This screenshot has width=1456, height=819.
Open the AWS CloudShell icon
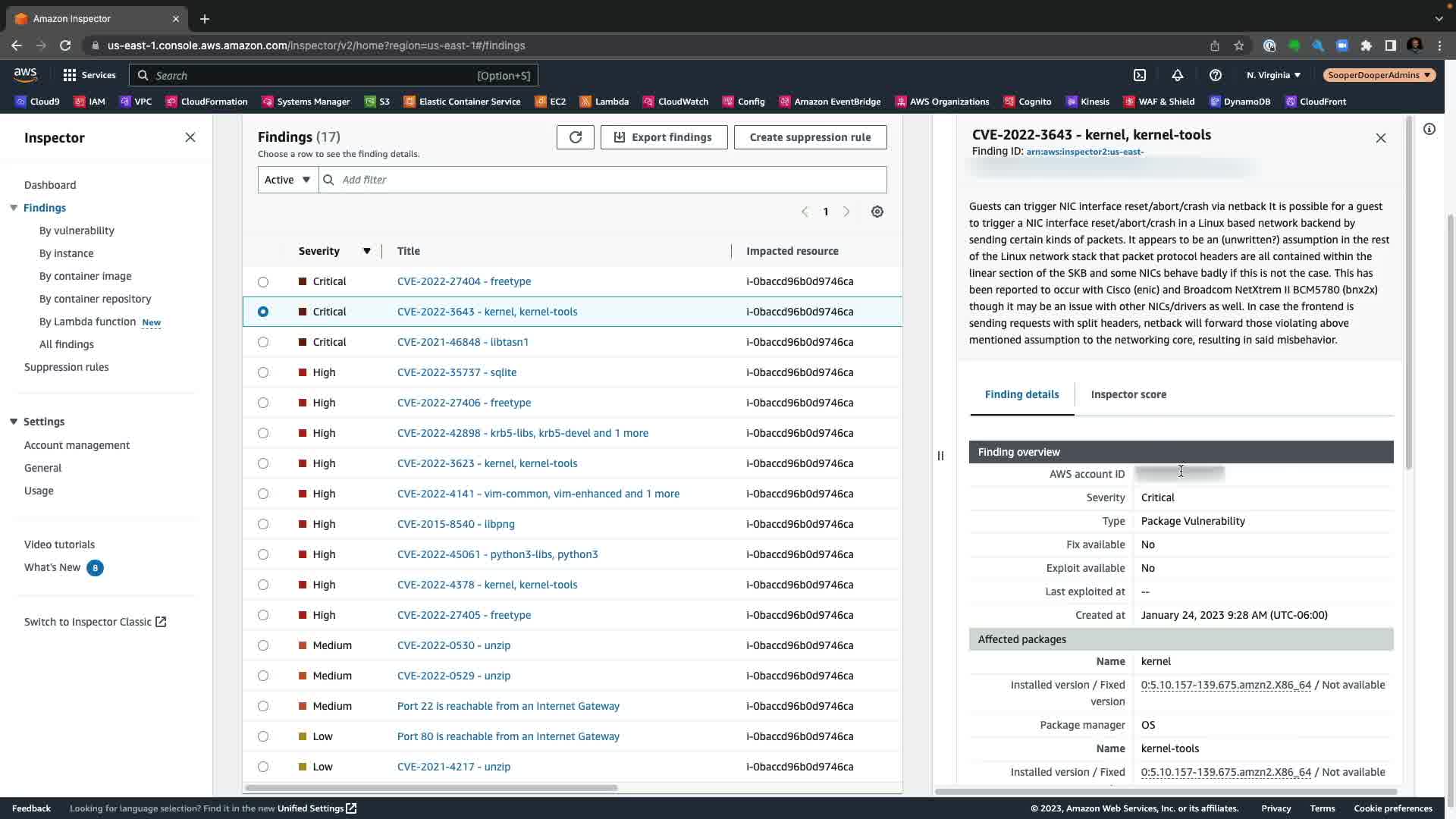[x=1139, y=75]
